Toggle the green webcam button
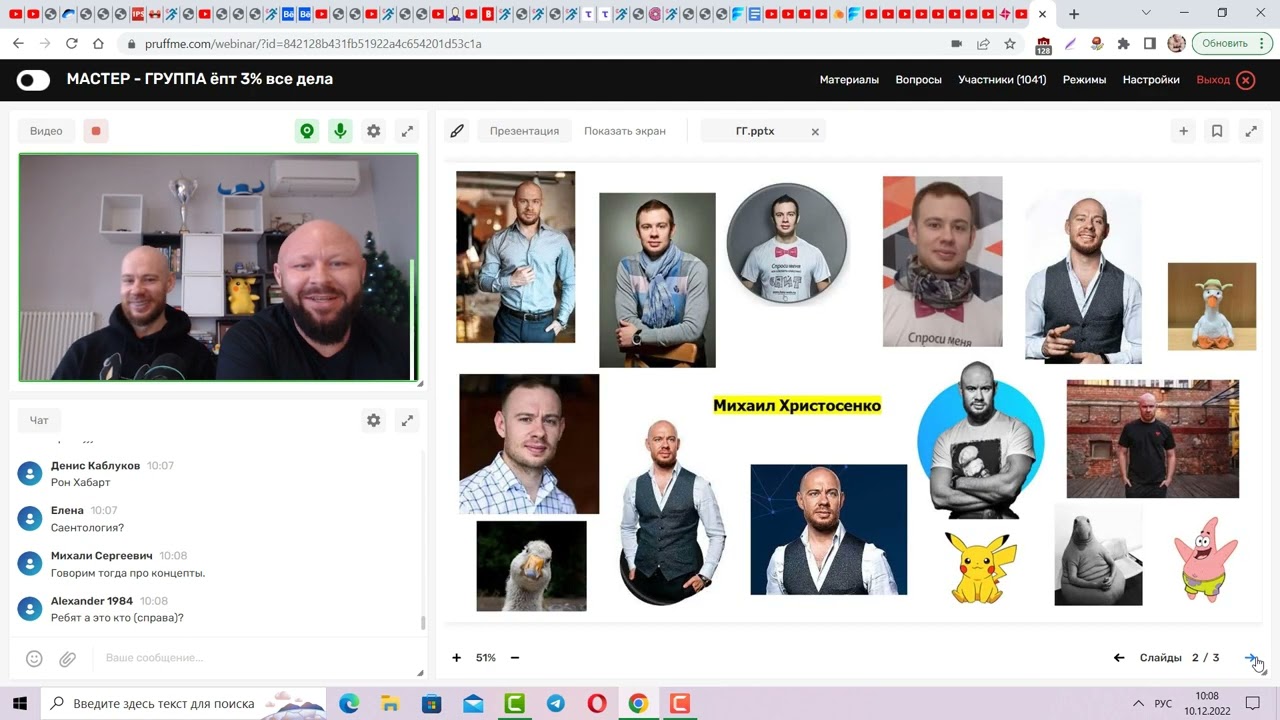The height and width of the screenshot is (720, 1280). 307,131
